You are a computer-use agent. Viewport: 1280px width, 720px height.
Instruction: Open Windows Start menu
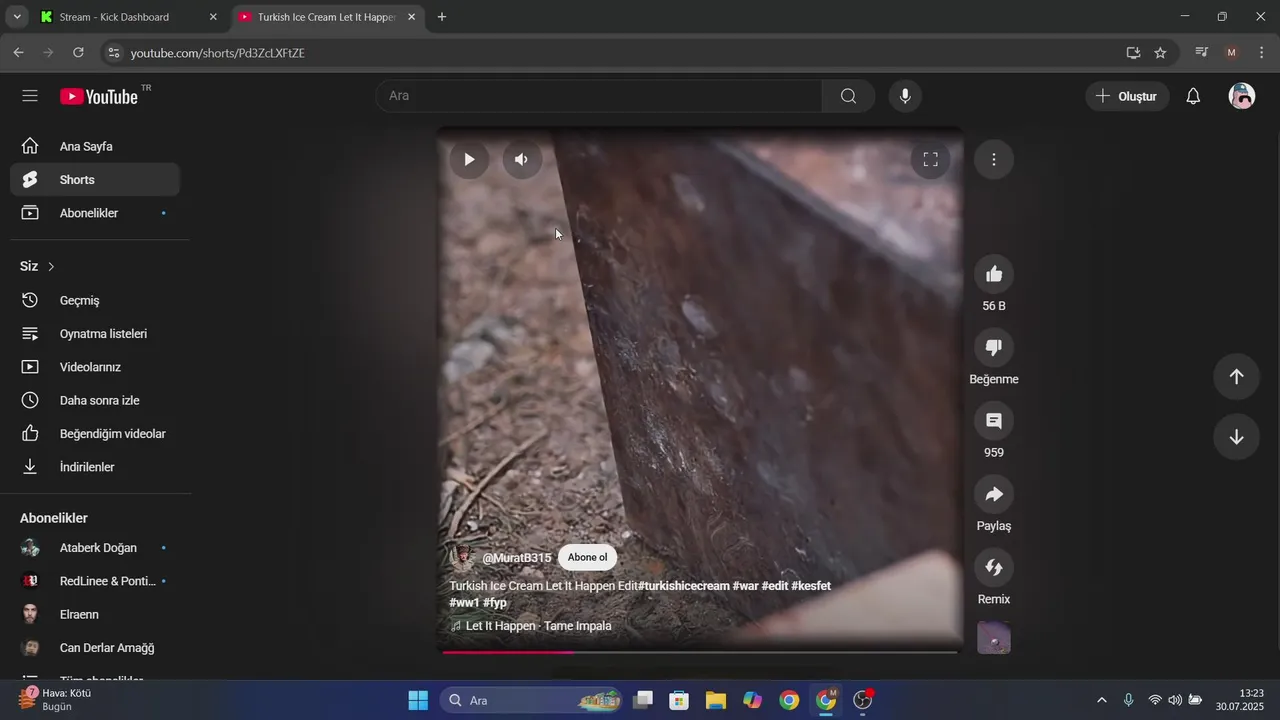418,700
